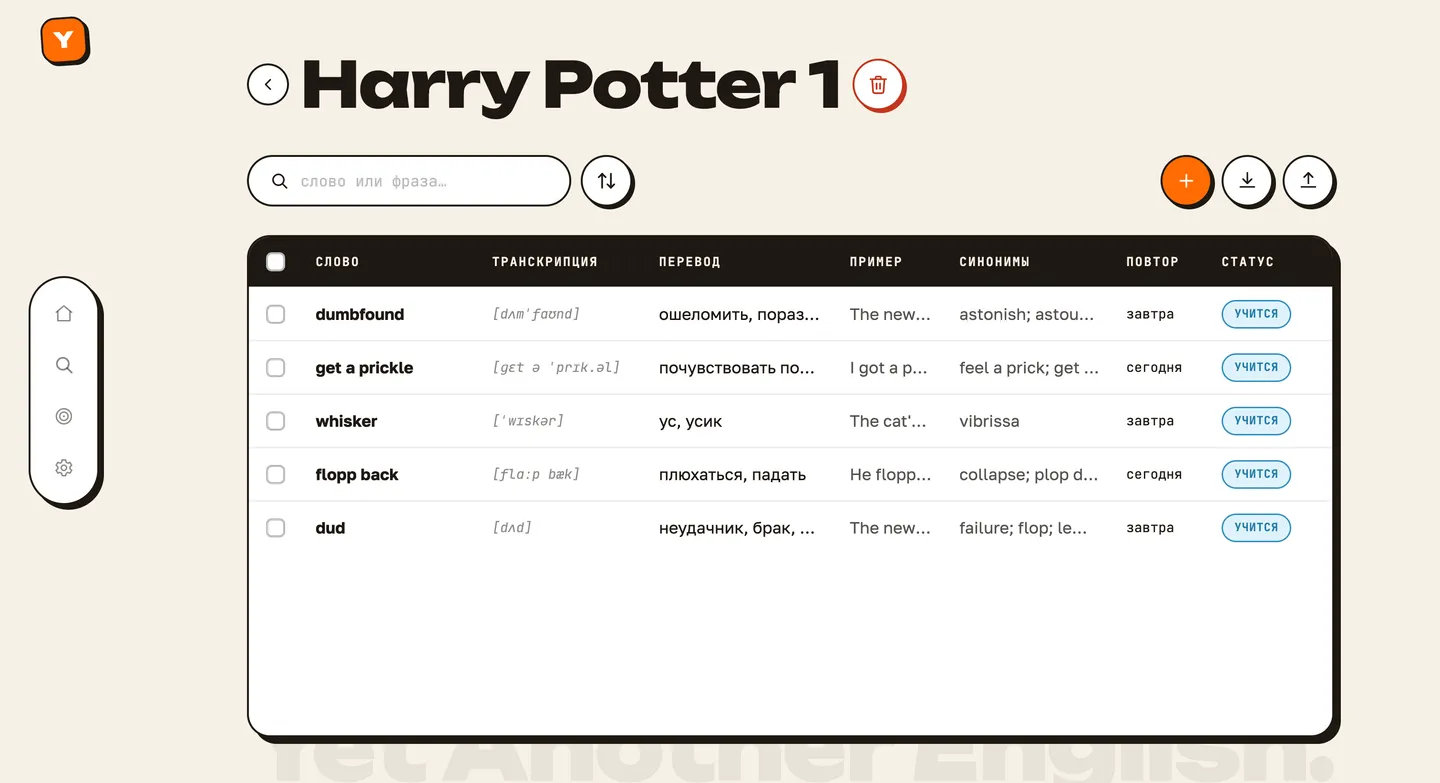Click УЧИТСЯ status badge for dud
The height and width of the screenshot is (783, 1440).
1256,528
